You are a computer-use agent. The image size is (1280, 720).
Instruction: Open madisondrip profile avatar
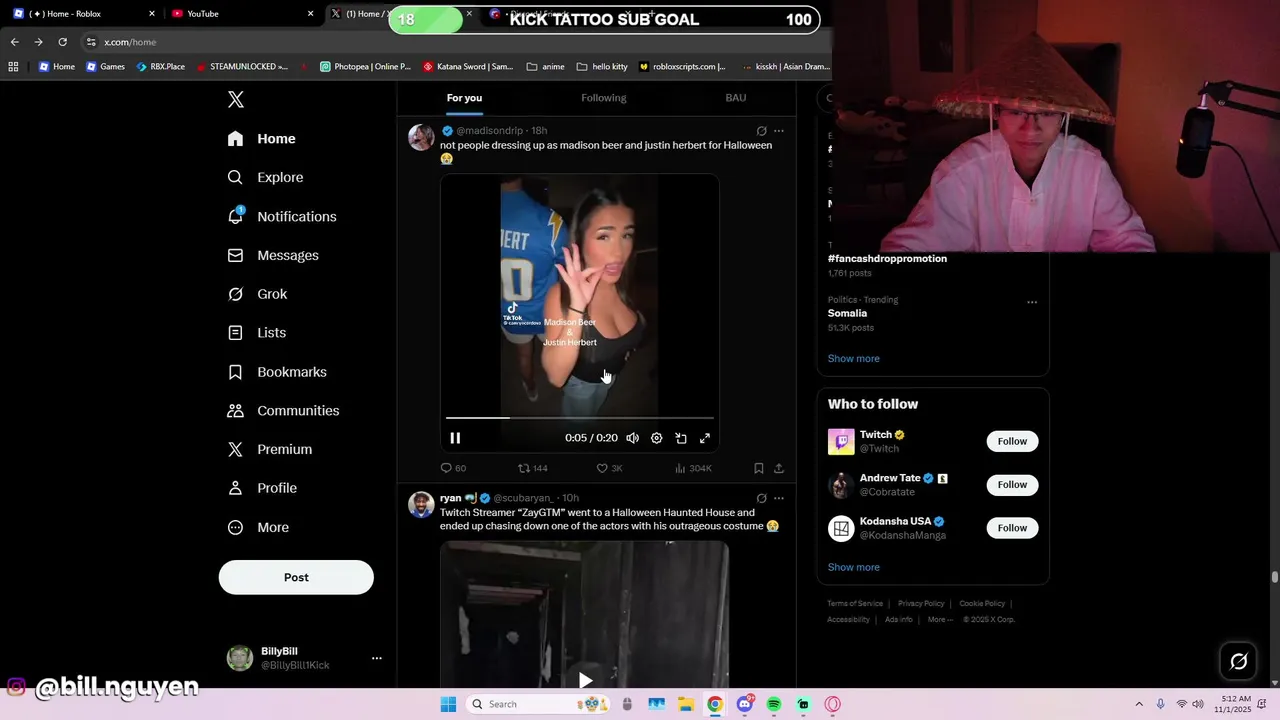421,137
